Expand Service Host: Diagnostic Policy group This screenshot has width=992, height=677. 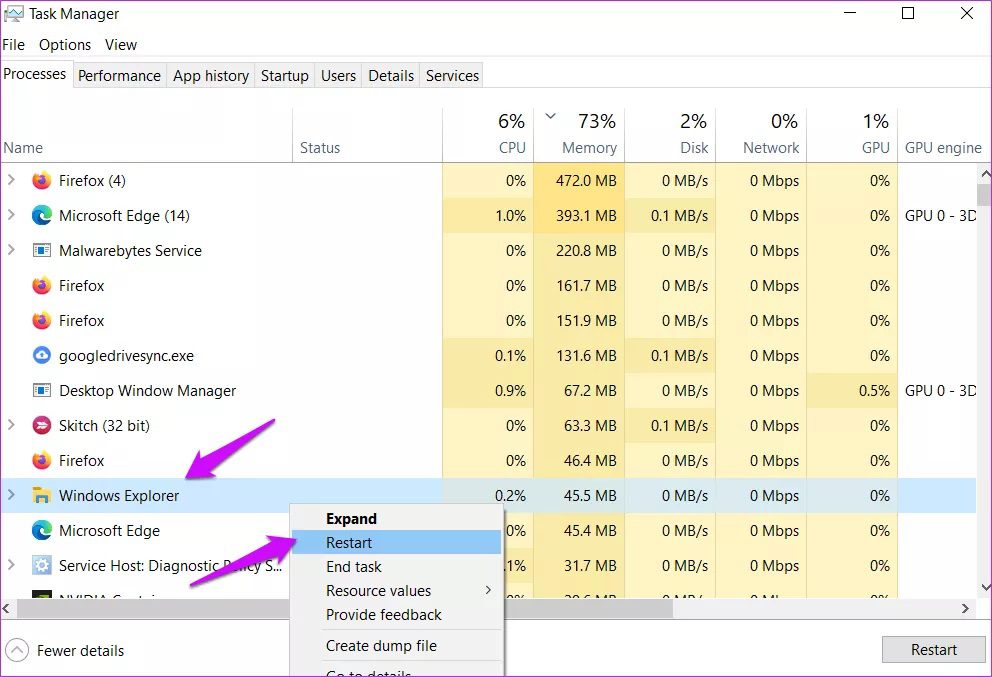coord(11,564)
